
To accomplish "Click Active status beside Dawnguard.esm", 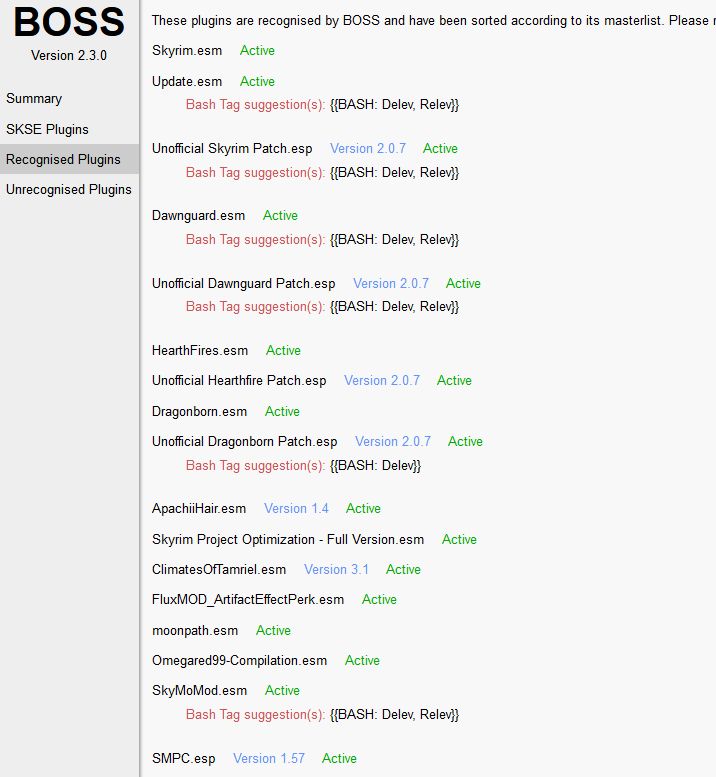I will tap(280, 216).
